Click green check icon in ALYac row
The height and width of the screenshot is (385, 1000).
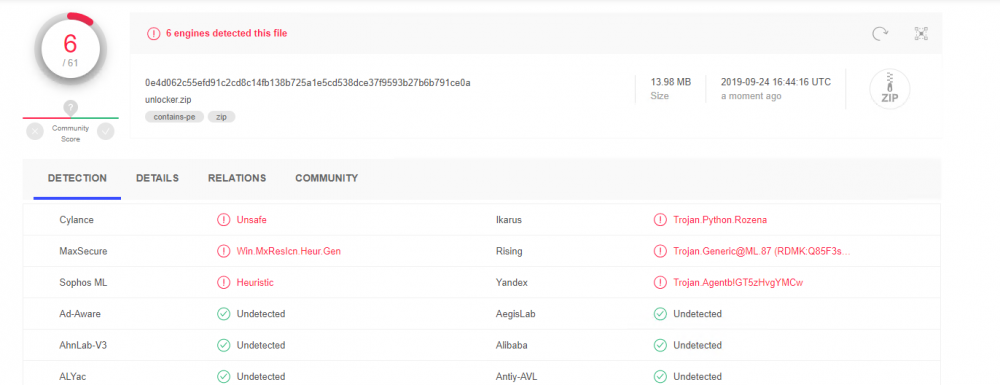click(223, 377)
